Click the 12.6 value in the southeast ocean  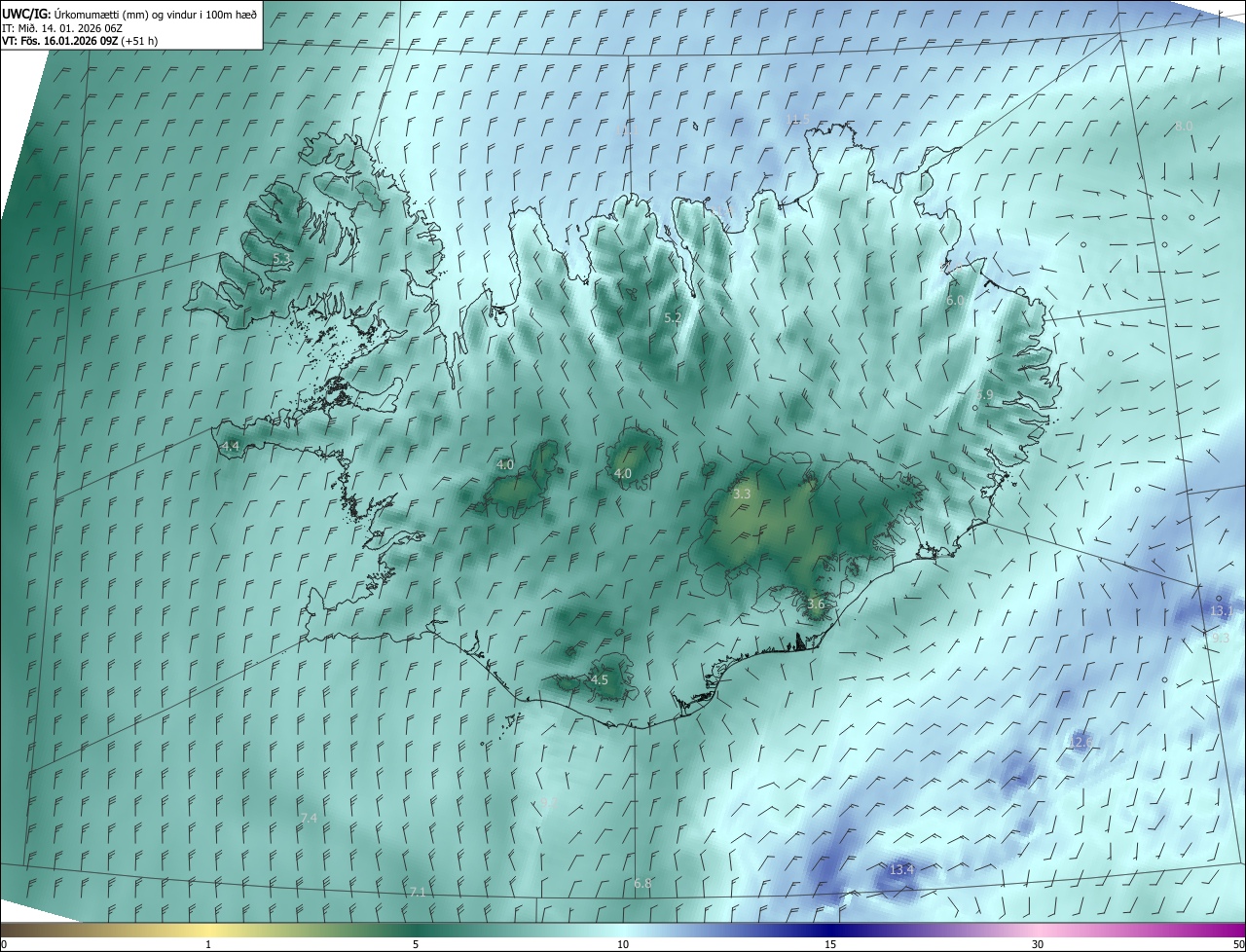click(x=1080, y=744)
